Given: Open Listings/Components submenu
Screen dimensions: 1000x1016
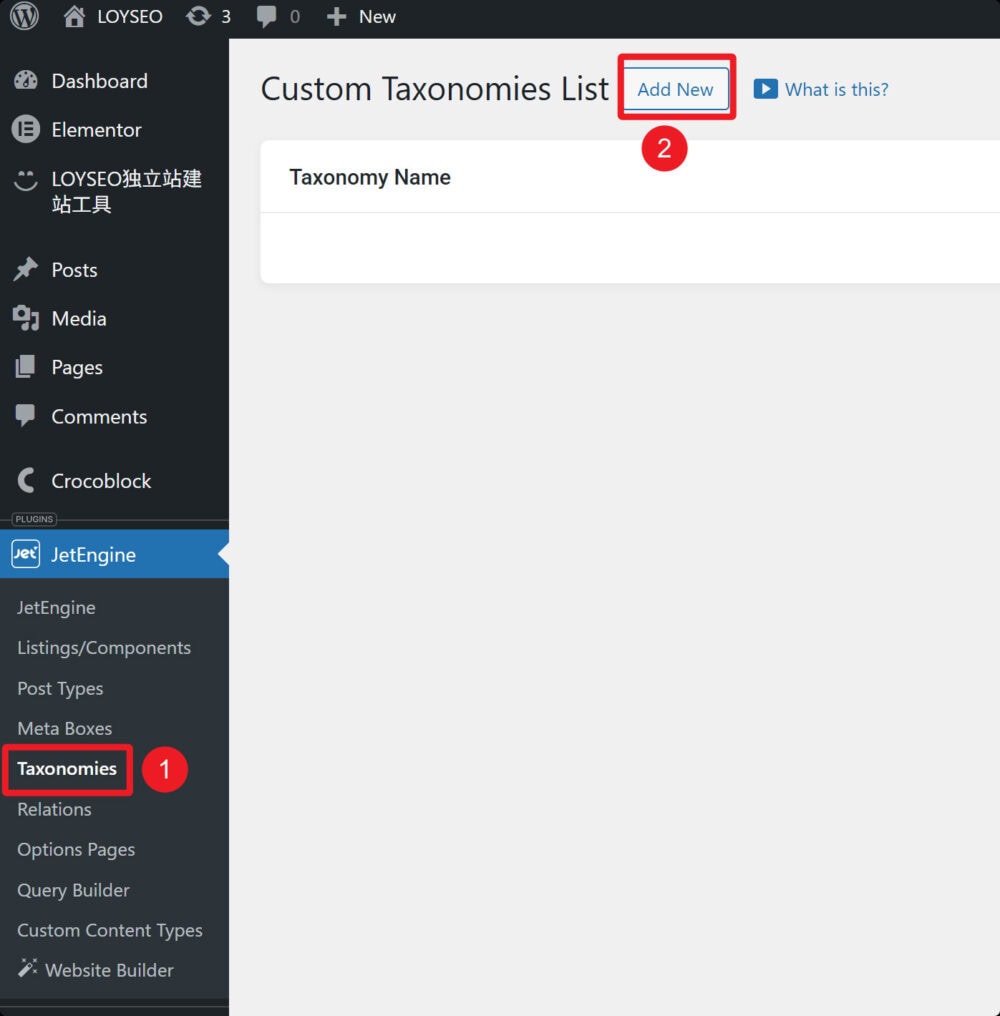Looking at the screenshot, I should [104, 648].
